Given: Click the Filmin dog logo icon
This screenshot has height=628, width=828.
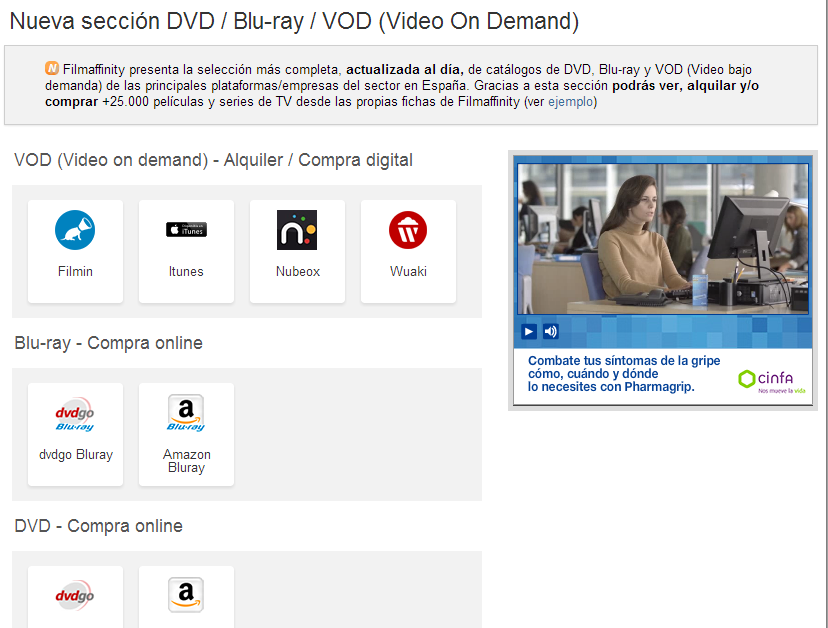Looking at the screenshot, I should coord(75,230).
